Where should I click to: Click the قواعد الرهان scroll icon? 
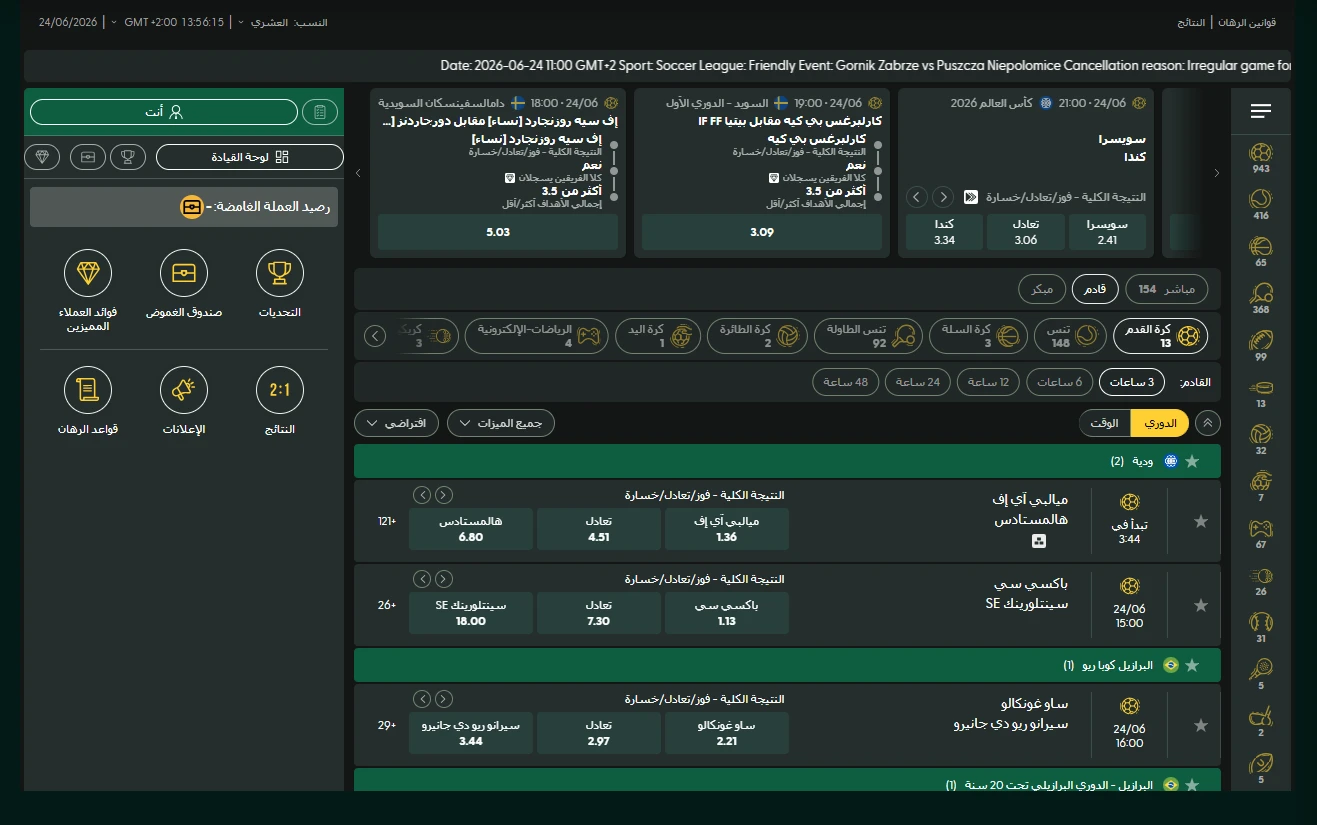(x=88, y=391)
